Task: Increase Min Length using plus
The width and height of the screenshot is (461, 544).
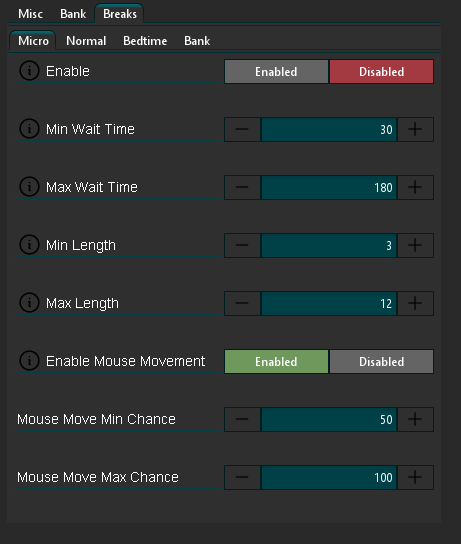Action: (415, 245)
